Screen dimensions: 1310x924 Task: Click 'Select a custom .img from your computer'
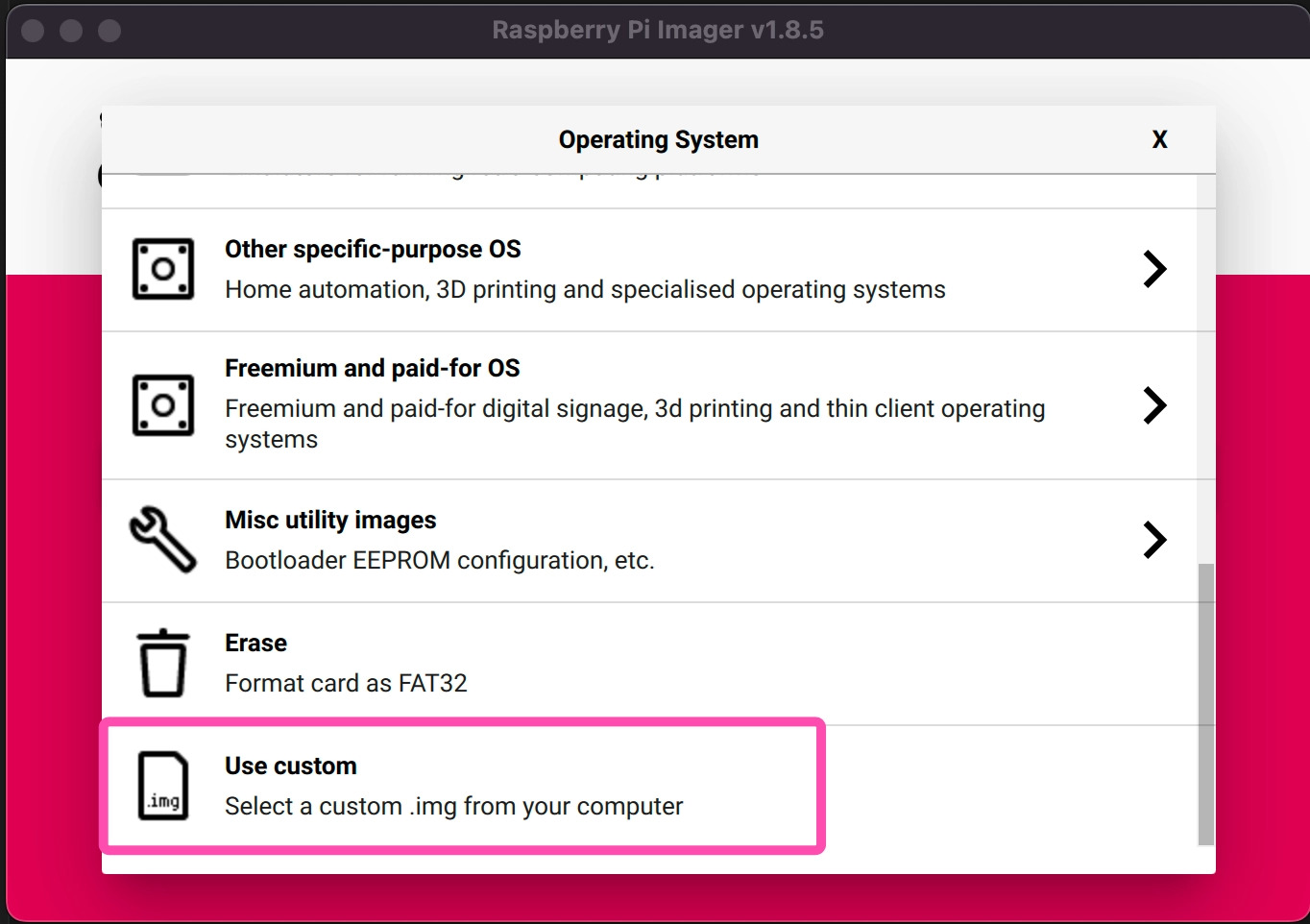tap(454, 807)
